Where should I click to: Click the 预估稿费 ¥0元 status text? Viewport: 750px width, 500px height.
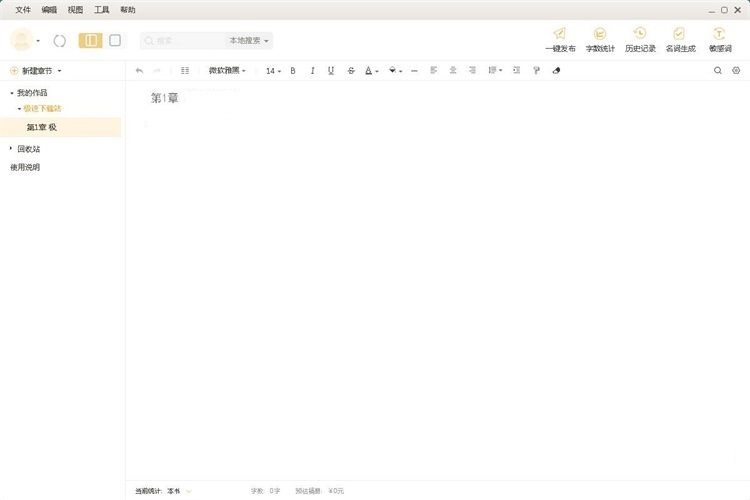[320, 491]
